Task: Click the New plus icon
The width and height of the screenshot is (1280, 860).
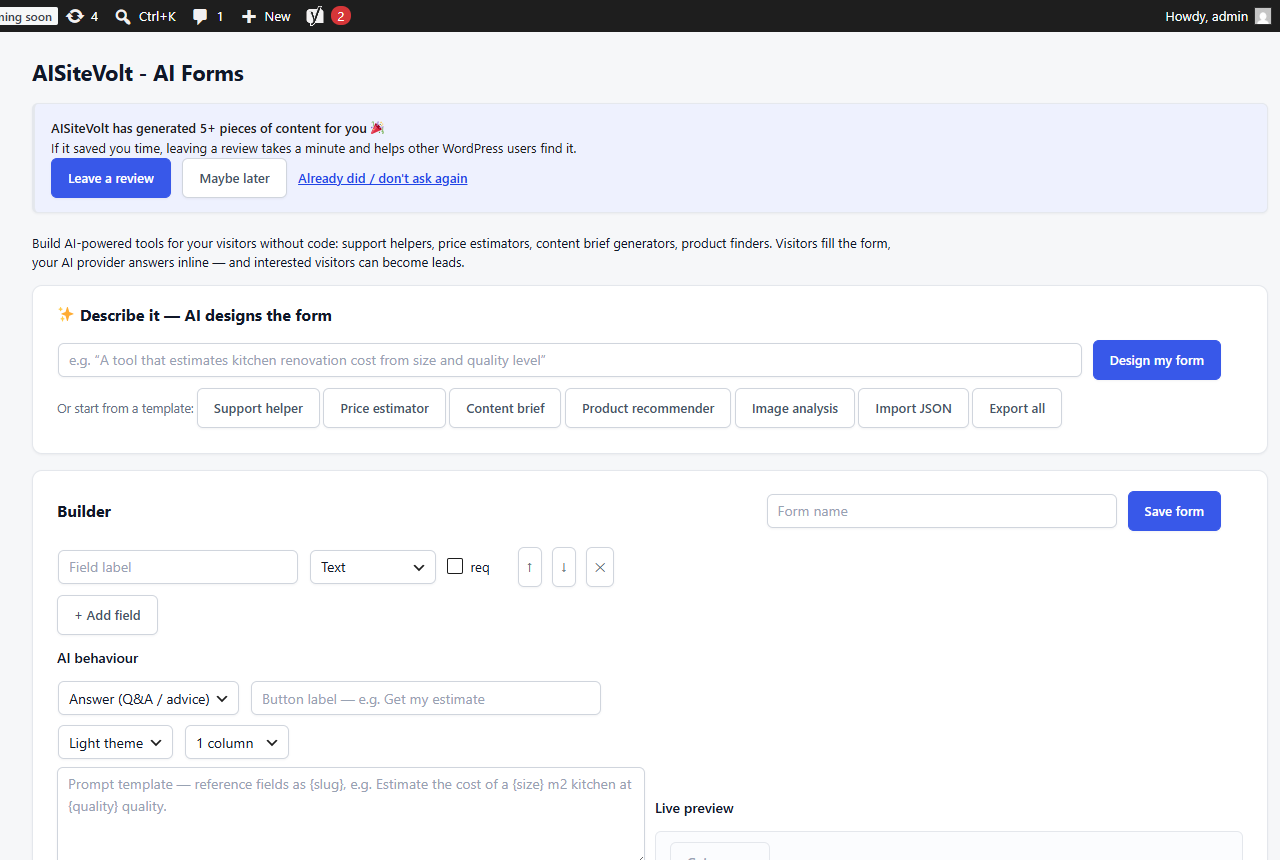Action: (249, 16)
